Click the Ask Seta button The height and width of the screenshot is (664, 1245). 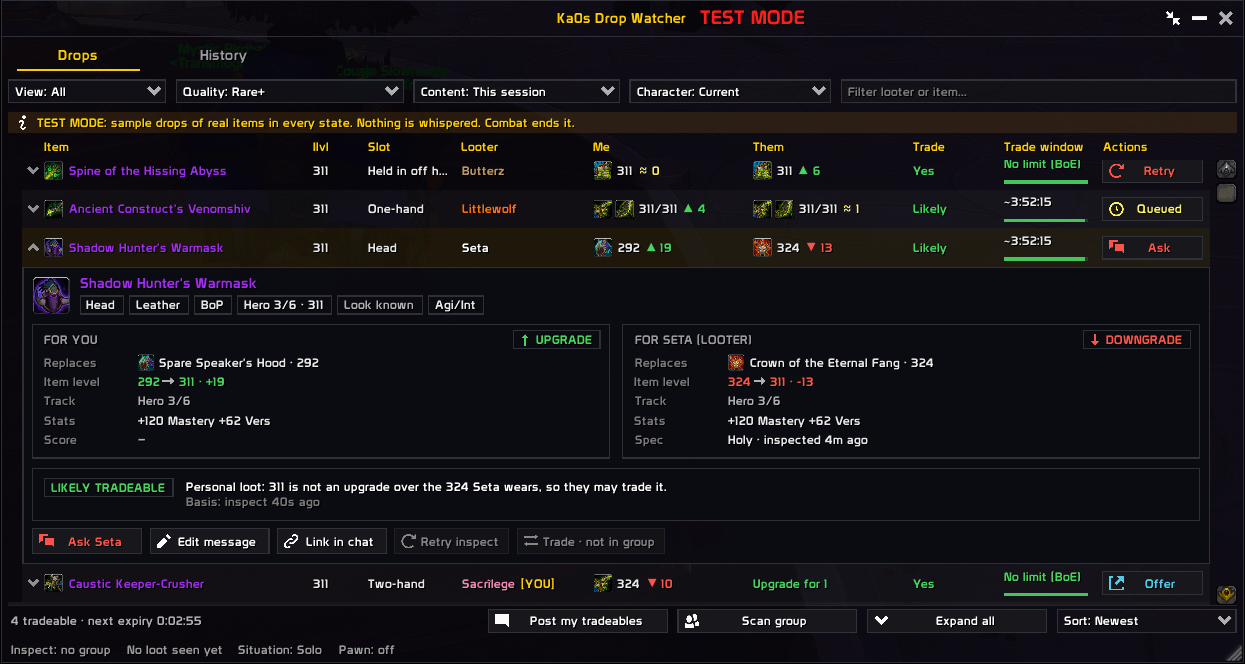click(87, 541)
